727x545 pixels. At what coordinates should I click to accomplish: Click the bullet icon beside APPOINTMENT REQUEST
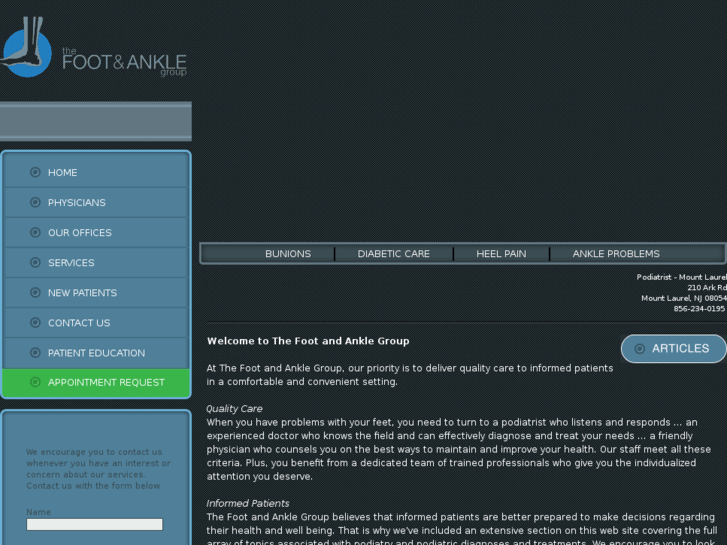[35, 382]
